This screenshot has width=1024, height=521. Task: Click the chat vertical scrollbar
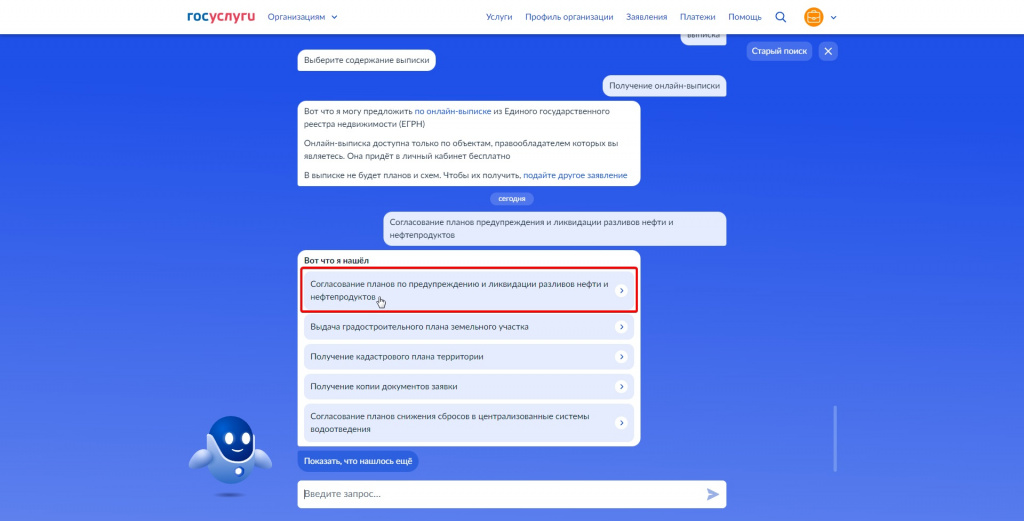pyautogui.click(x=835, y=439)
